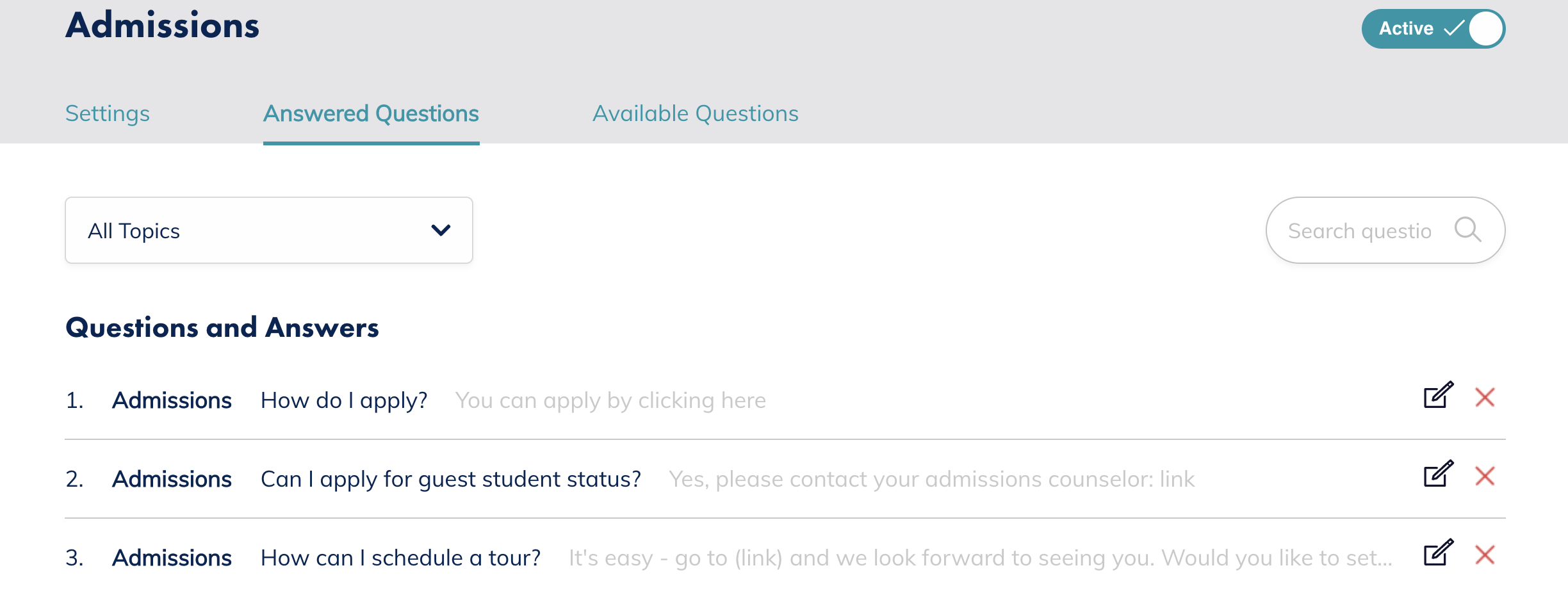Image resolution: width=1568 pixels, height=593 pixels.
Task: Switch to the Settings tab
Action: (x=107, y=113)
